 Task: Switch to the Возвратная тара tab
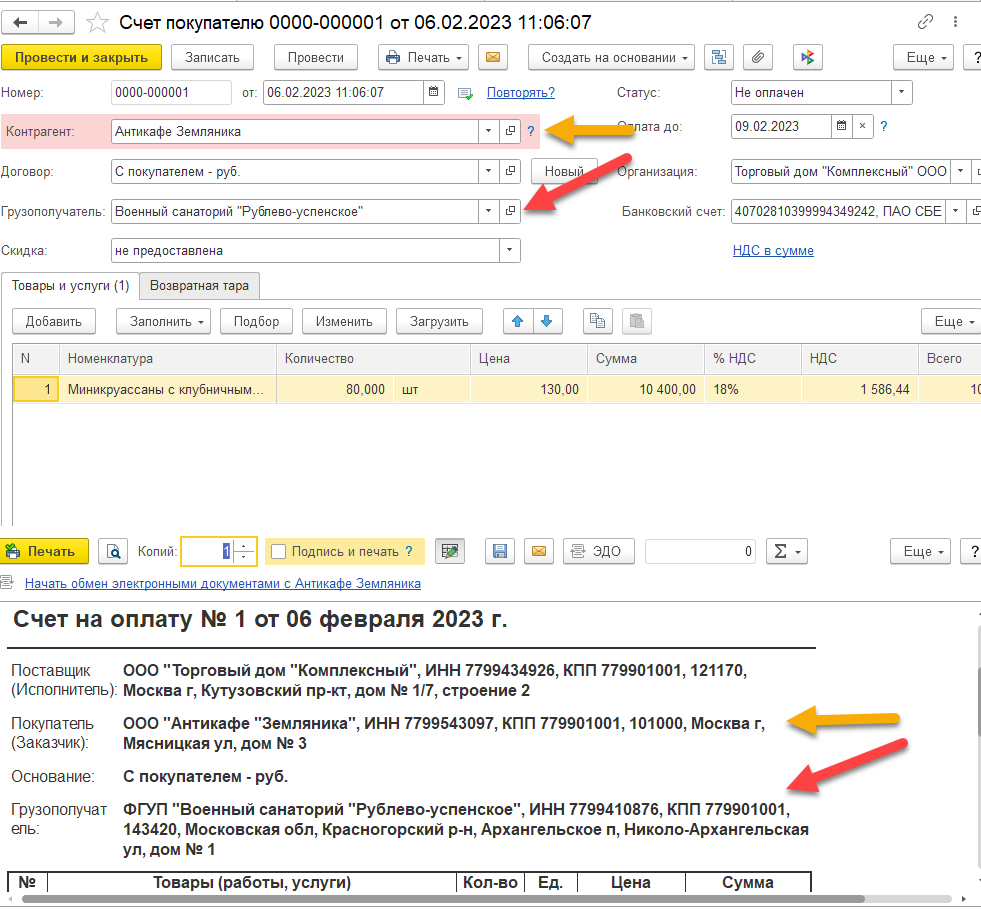tap(200, 286)
